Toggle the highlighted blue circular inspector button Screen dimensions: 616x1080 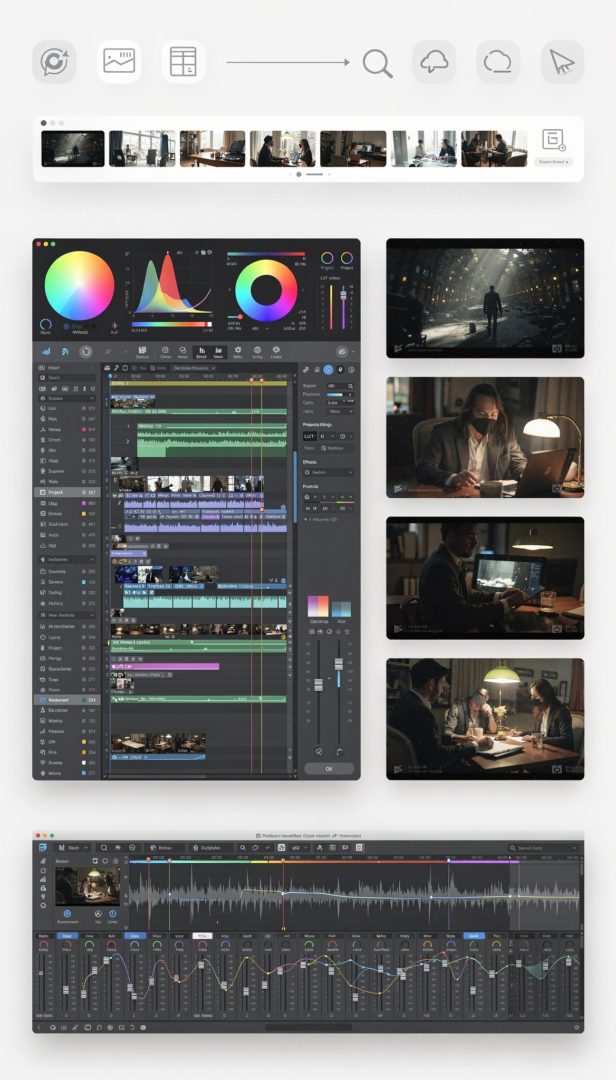[x=327, y=370]
